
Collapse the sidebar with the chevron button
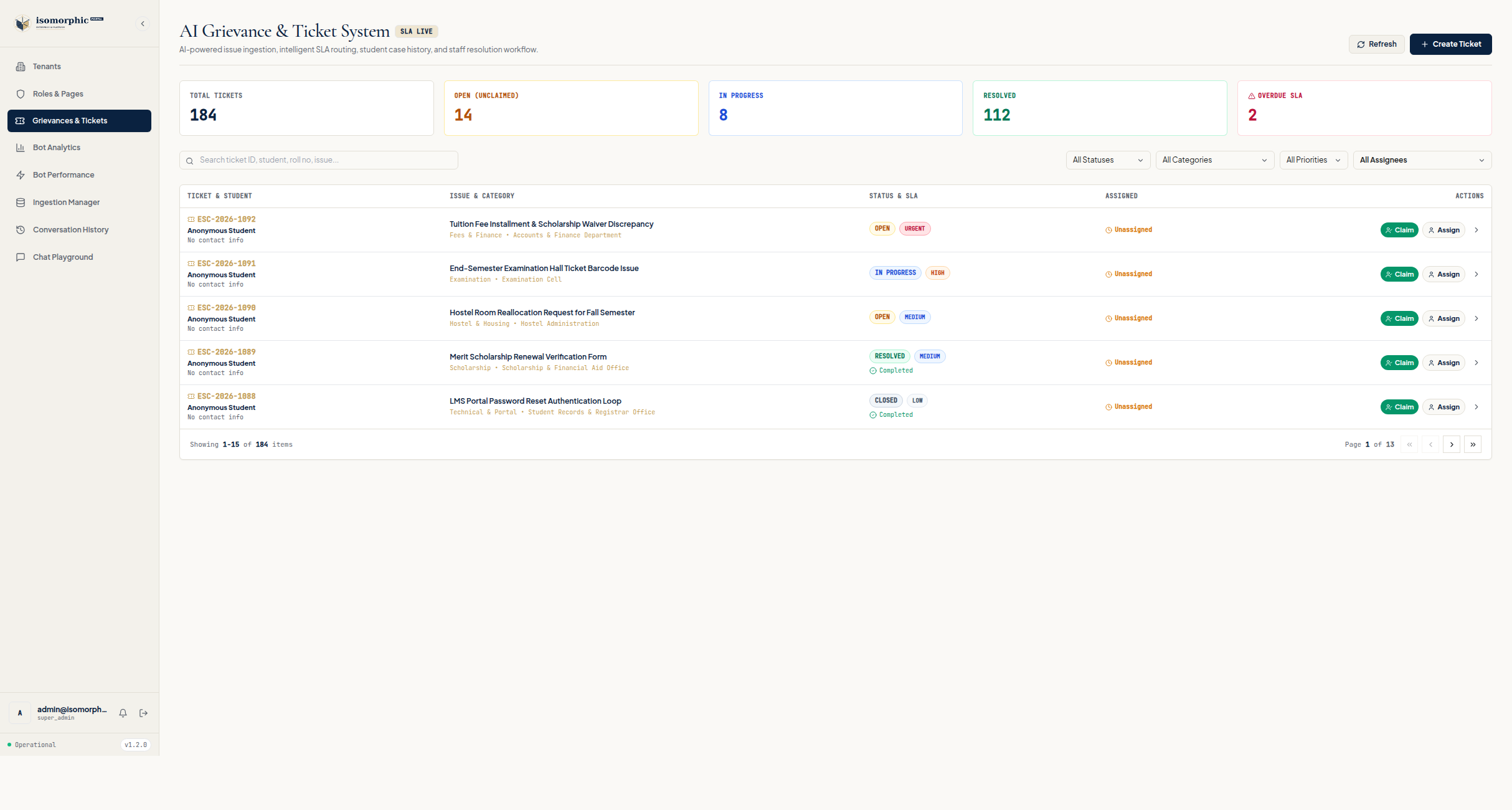[x=143, y=24]
